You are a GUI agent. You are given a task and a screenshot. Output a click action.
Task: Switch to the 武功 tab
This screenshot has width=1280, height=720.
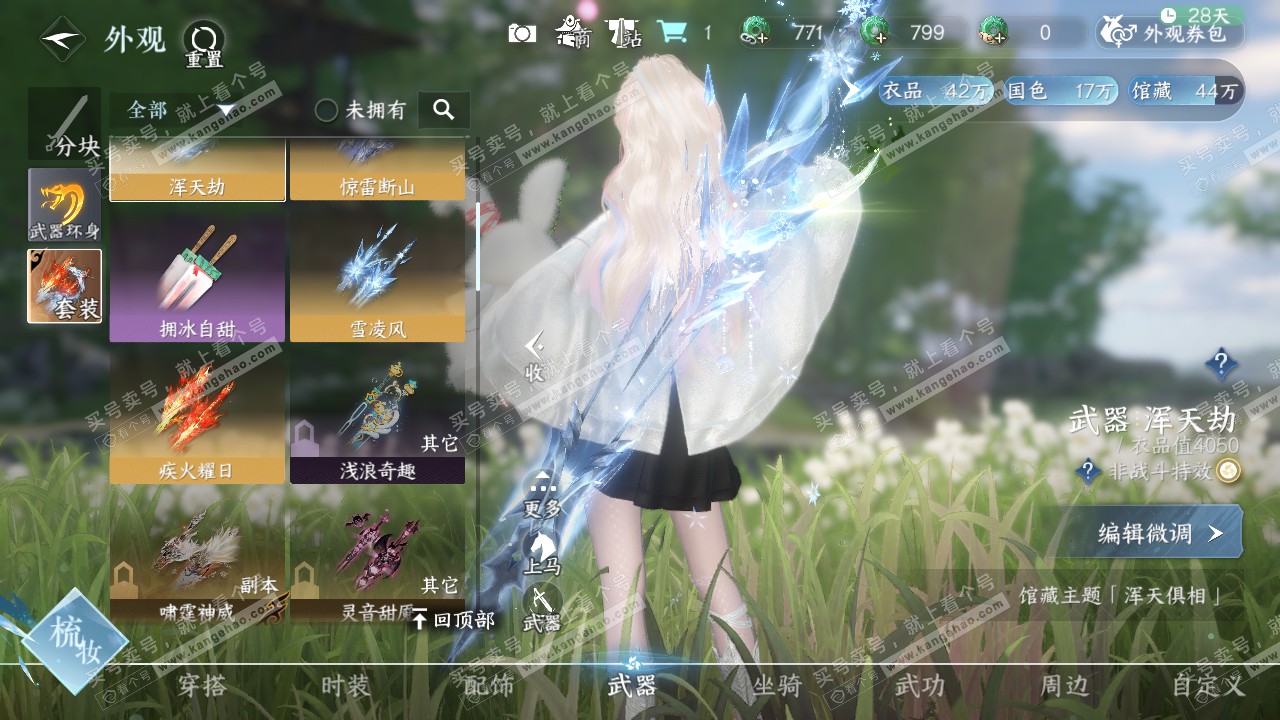(920, 685)
